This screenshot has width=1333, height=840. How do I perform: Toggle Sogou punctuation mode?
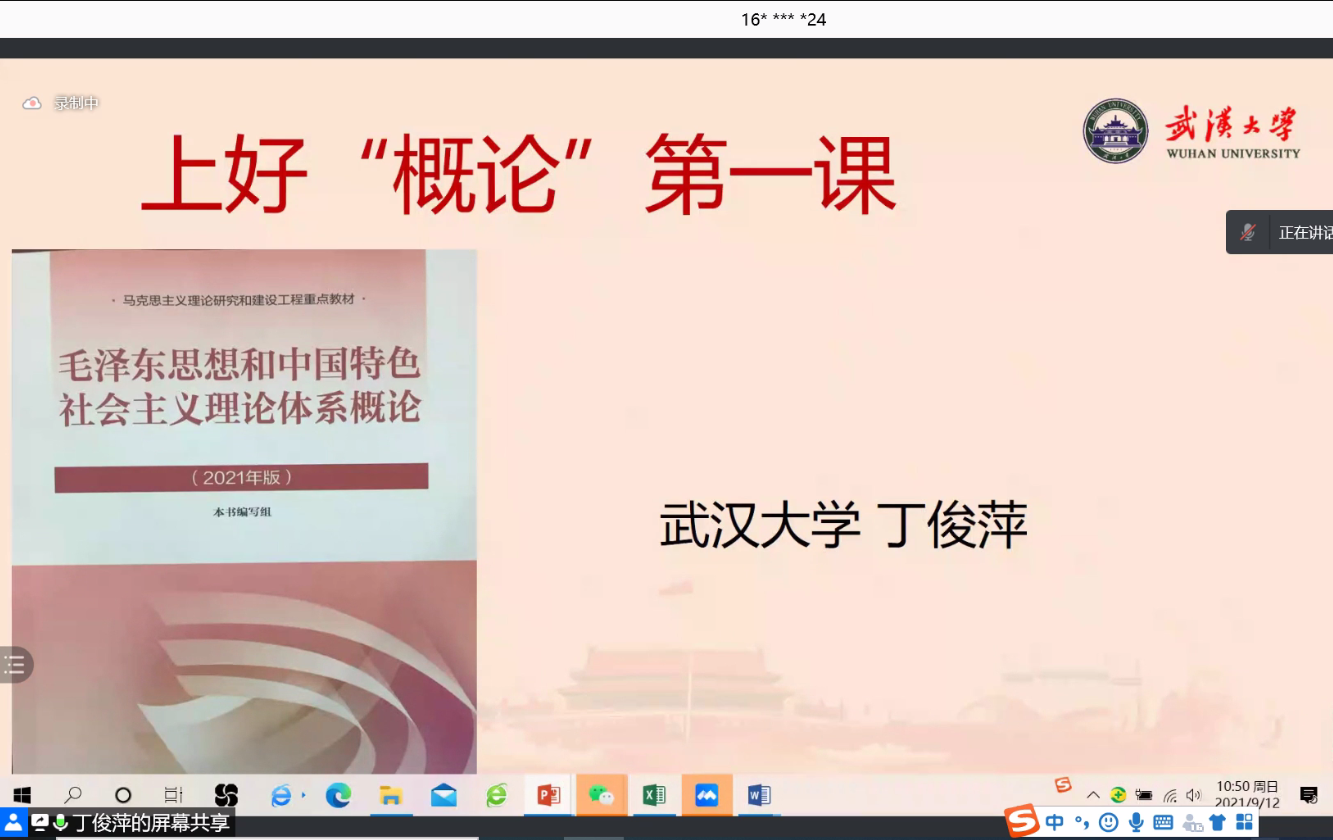click(x=1081, y=822)
